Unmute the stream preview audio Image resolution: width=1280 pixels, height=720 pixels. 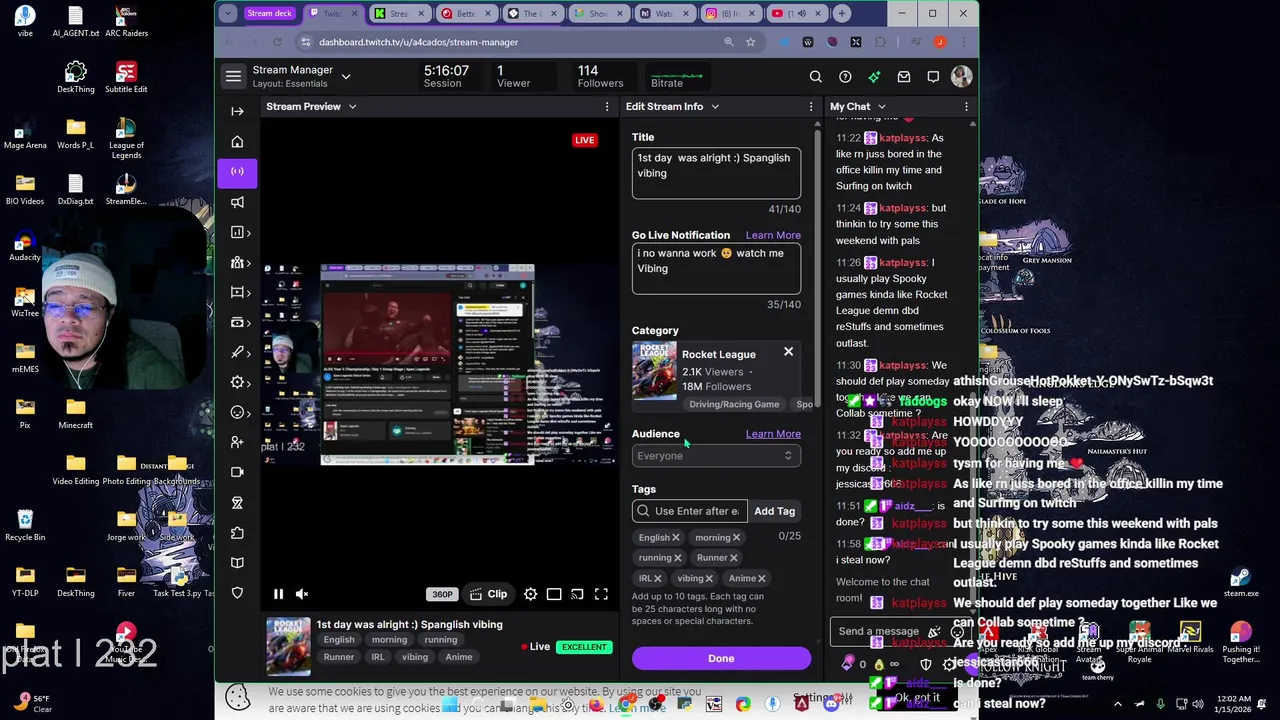(302, 594)
